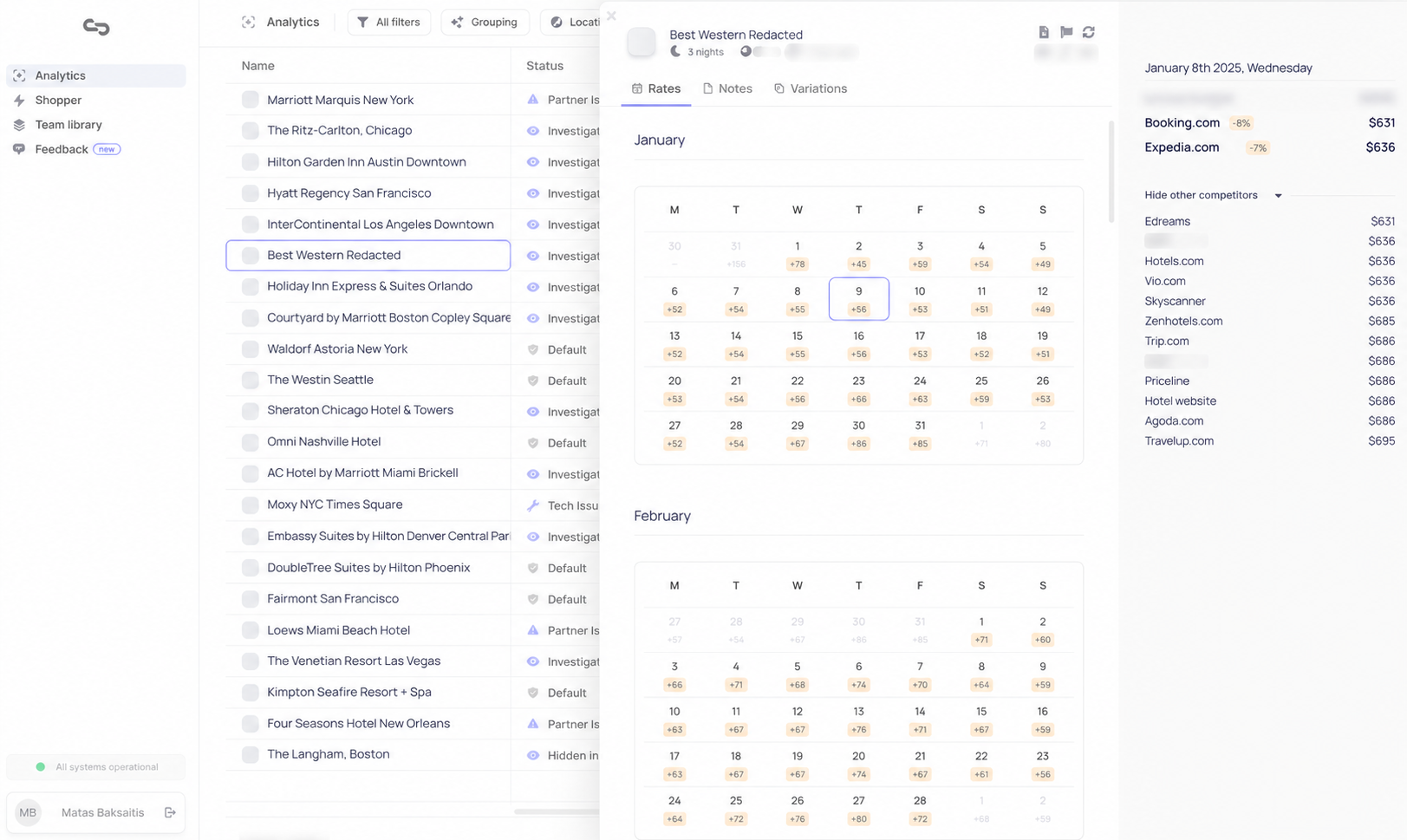The height and width of the screenshot is (840, 1407).
Task: Check the Marriott Marquis New York checkbox
Action: 251,100
